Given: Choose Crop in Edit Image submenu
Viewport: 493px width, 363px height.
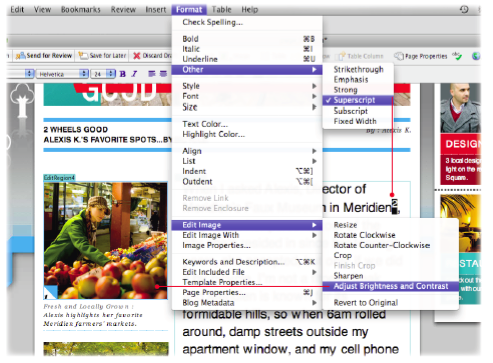Looking at the screenshot, I should [x=390, y=256].
